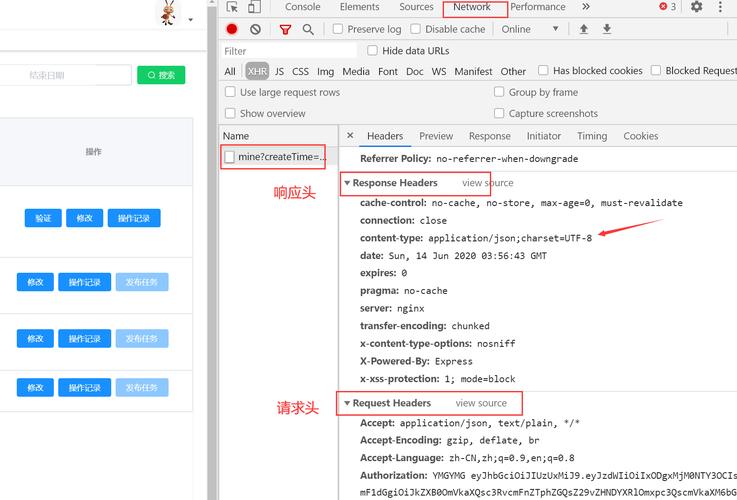Switch to the Sources tab

pyautogui.click(x=416, y=7)
